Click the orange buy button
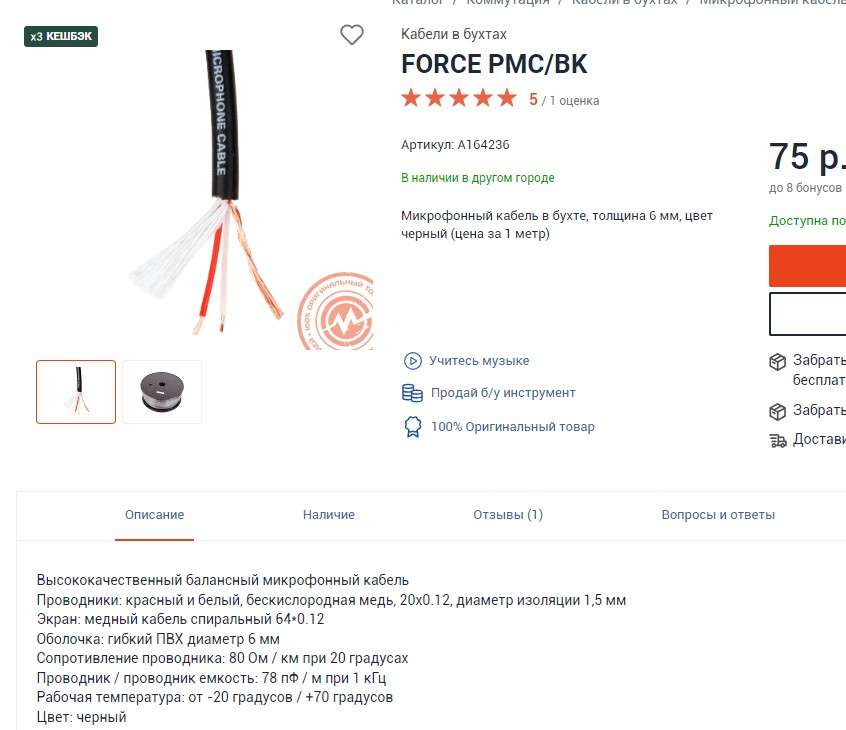Viewport: 846px width, 730px height. [807, 266]
